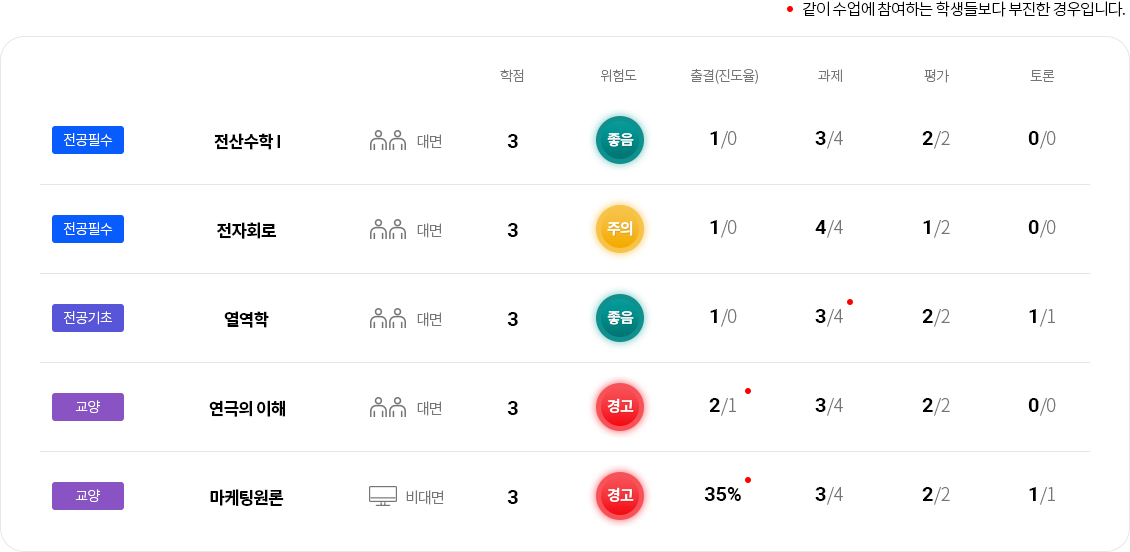Click the 4/4 assignment score for 전자회로
Image resolution: width=1130 pixels, height=552 pixels.
tap(829, 227)
